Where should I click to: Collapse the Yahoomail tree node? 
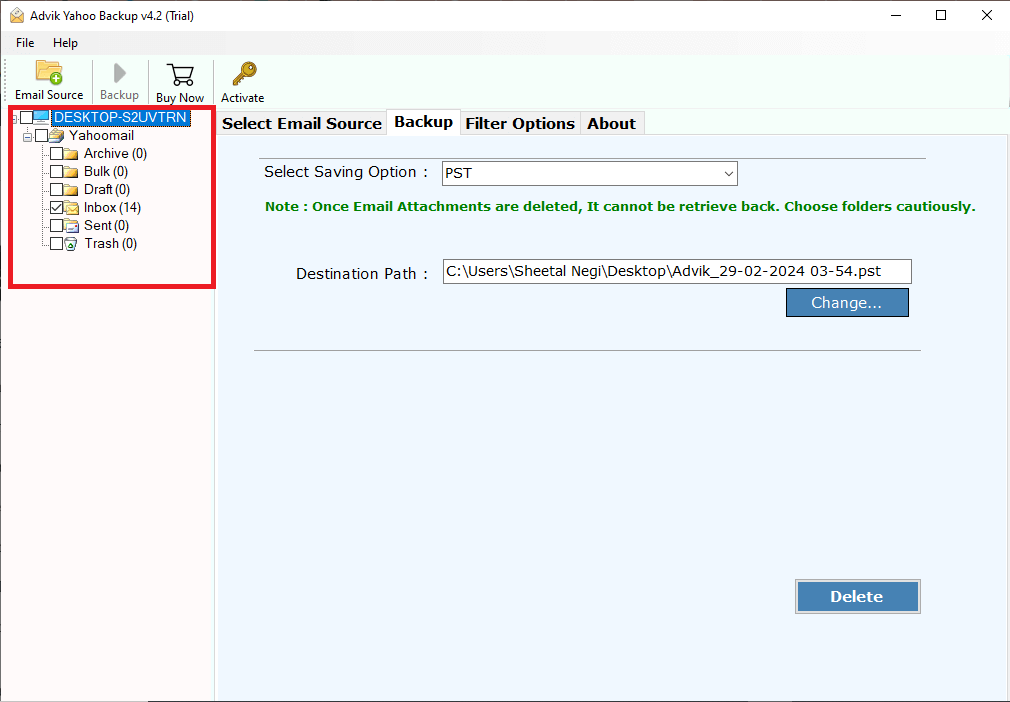[x=27, y=137]
